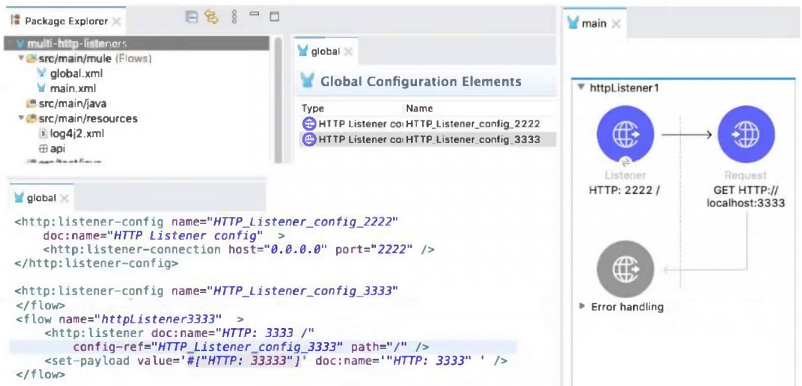Viewport: 802px width, 386px height.
Task: Select the multi-http-listeners project
Action: (137, 43)
